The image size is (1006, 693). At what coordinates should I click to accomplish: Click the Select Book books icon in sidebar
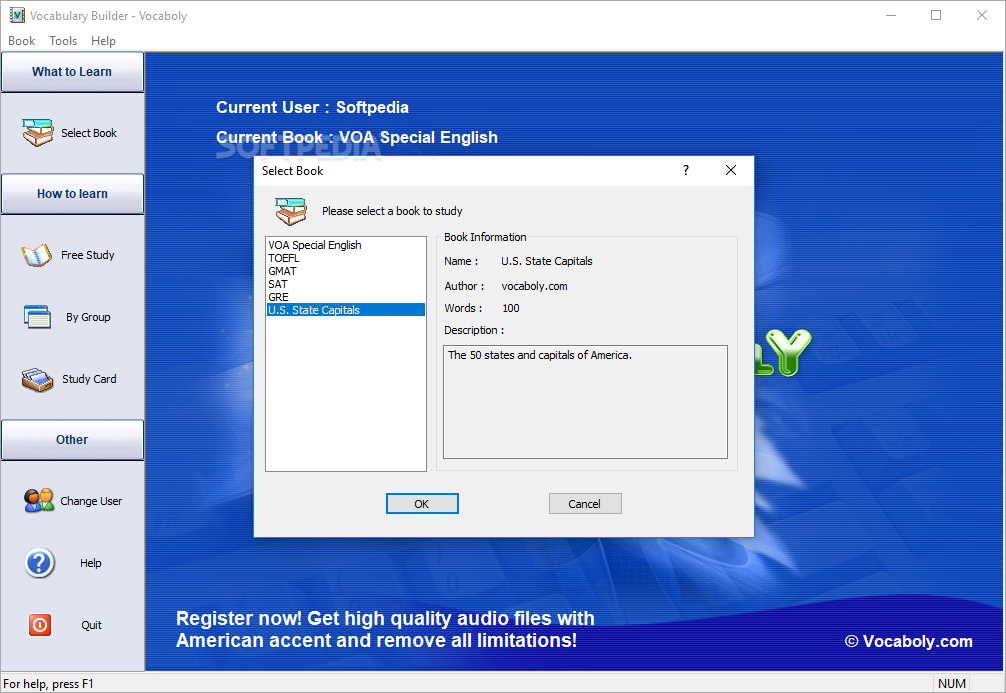click(x=38, y=133)
